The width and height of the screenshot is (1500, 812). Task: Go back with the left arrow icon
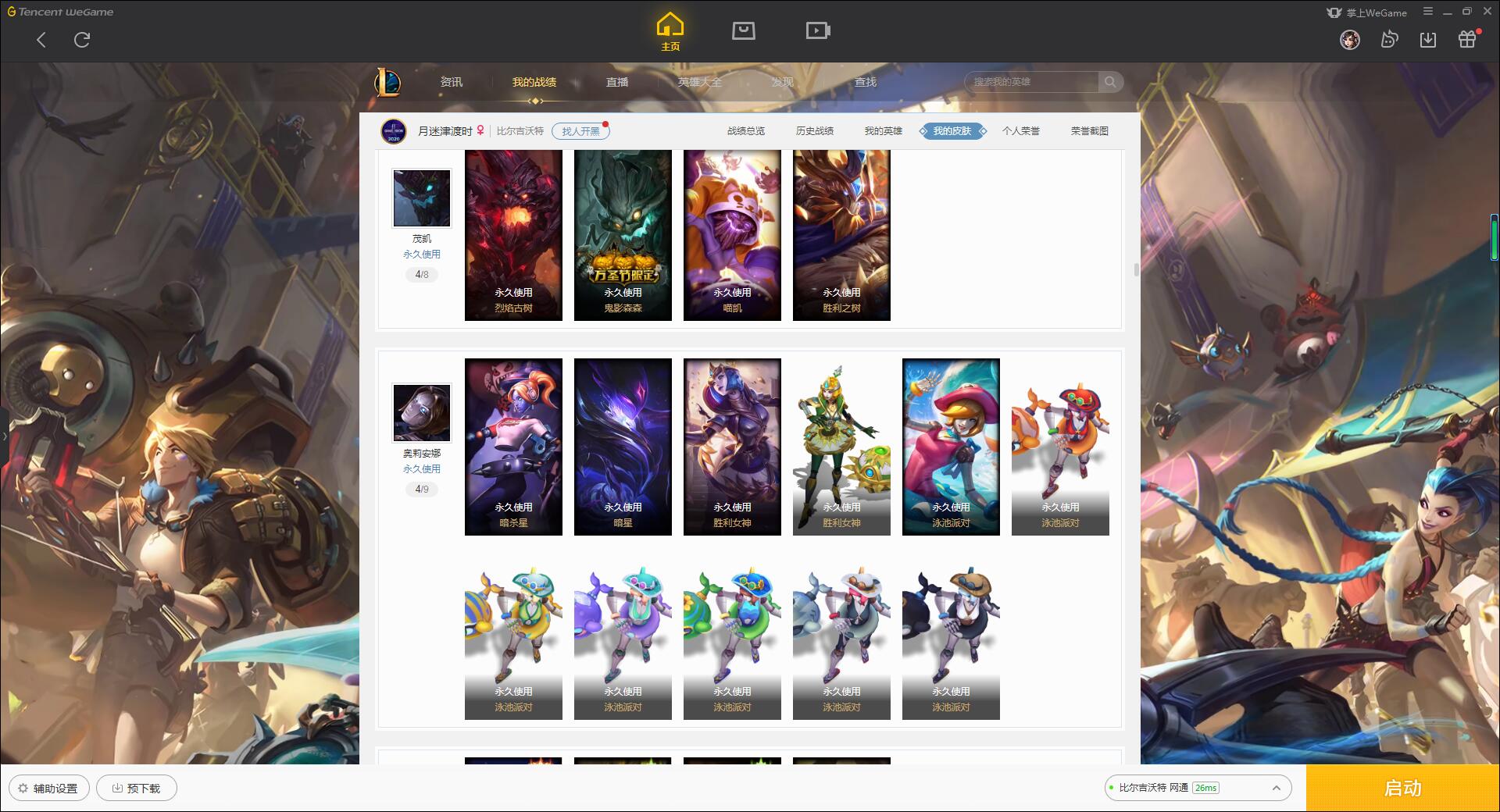[41, 40]
